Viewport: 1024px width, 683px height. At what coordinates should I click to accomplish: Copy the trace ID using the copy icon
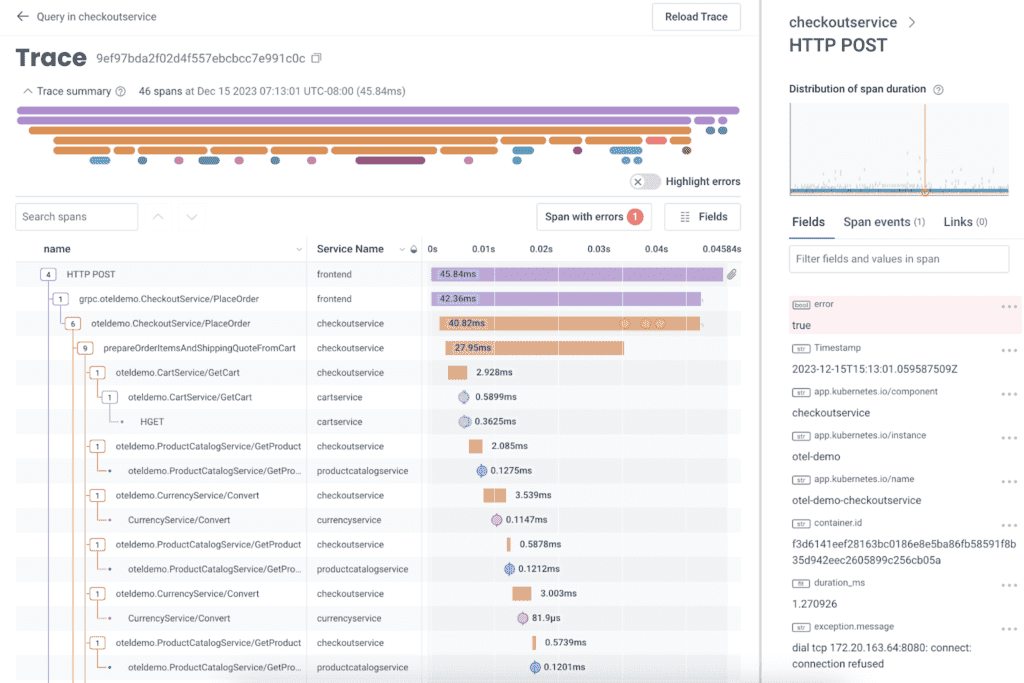(316, 58)
